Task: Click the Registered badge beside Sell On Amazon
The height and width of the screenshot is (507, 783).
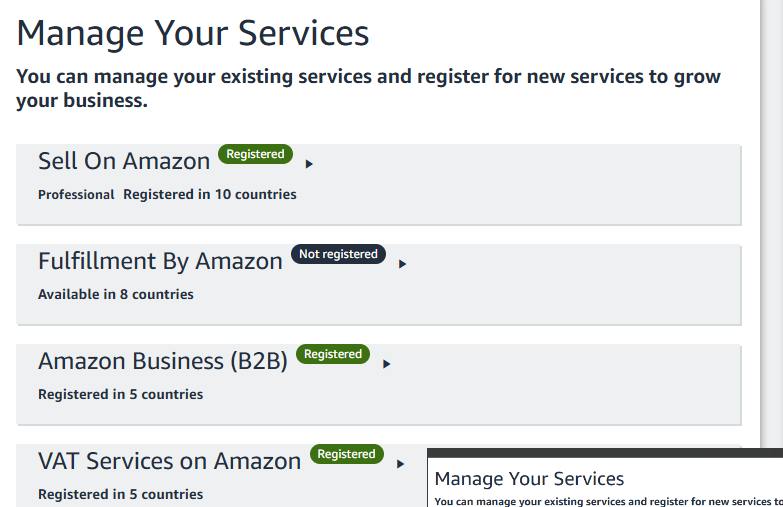Action: [x=255, y=154]
